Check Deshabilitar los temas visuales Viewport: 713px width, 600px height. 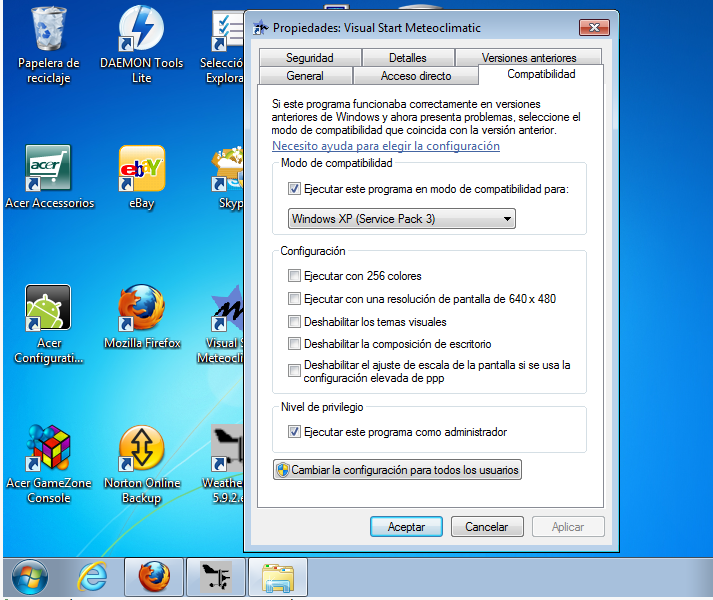pos(294,322)
